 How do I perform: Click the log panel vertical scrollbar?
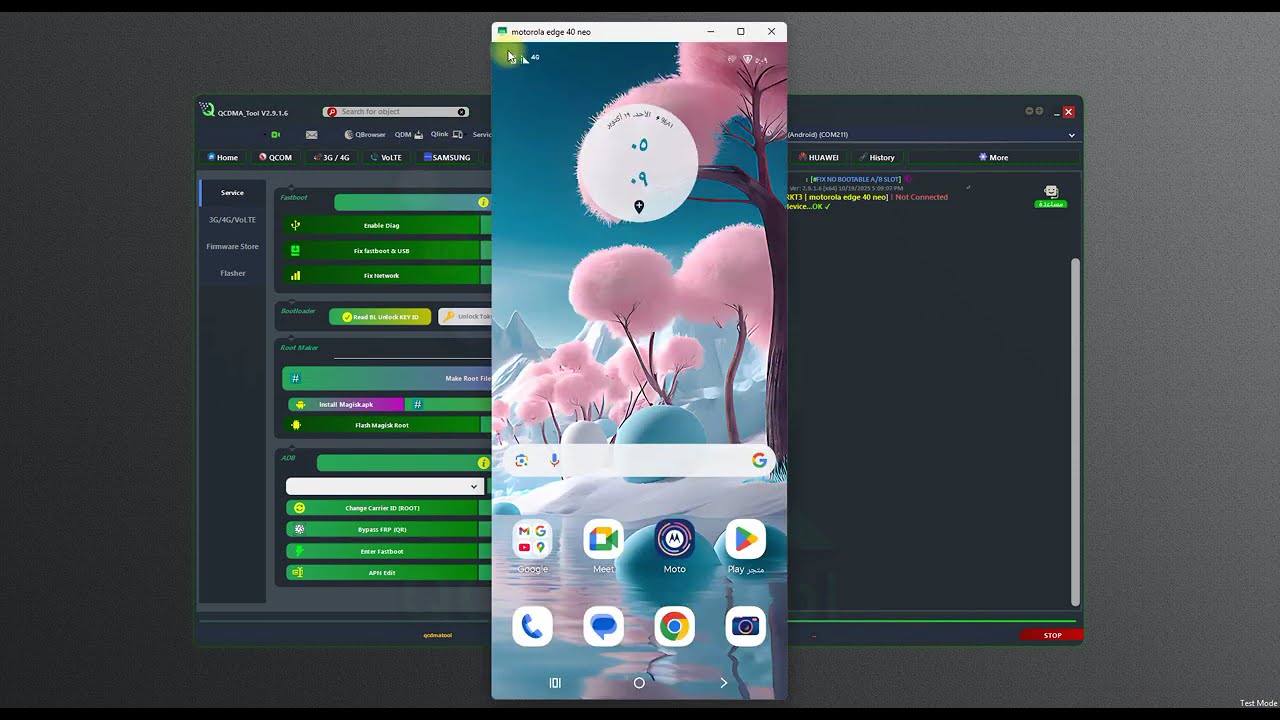(1076, 432)
